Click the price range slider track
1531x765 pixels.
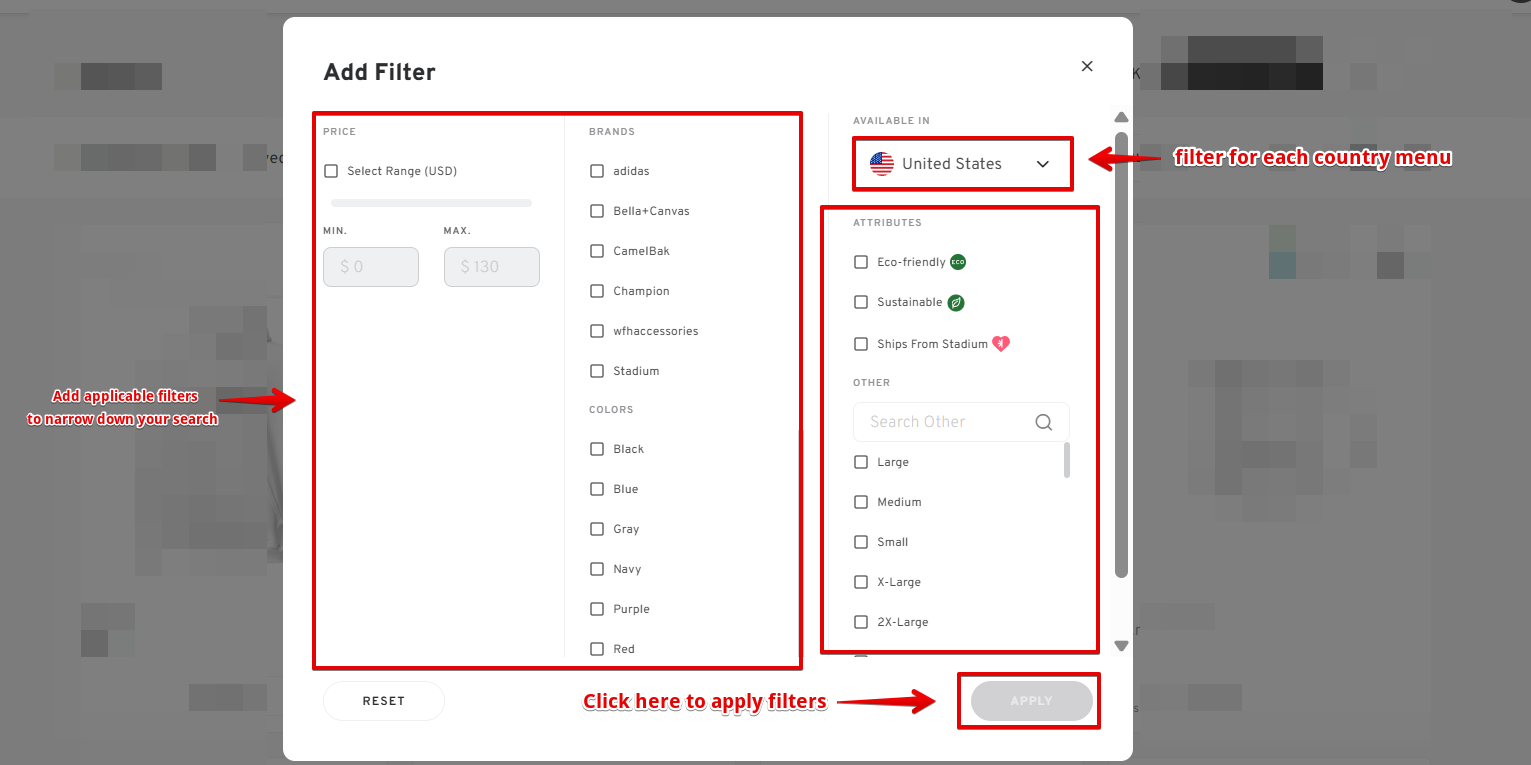tap(431, 203)
